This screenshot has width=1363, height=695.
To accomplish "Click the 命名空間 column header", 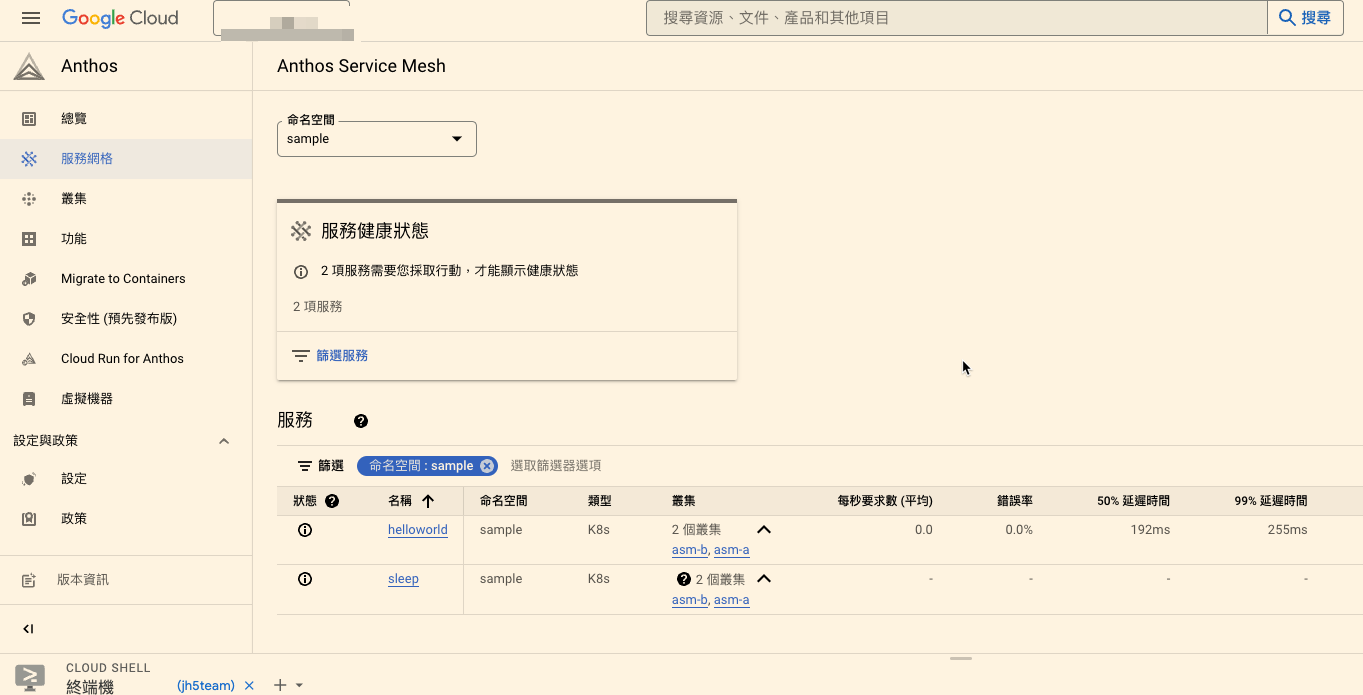I will click(504, 501).
